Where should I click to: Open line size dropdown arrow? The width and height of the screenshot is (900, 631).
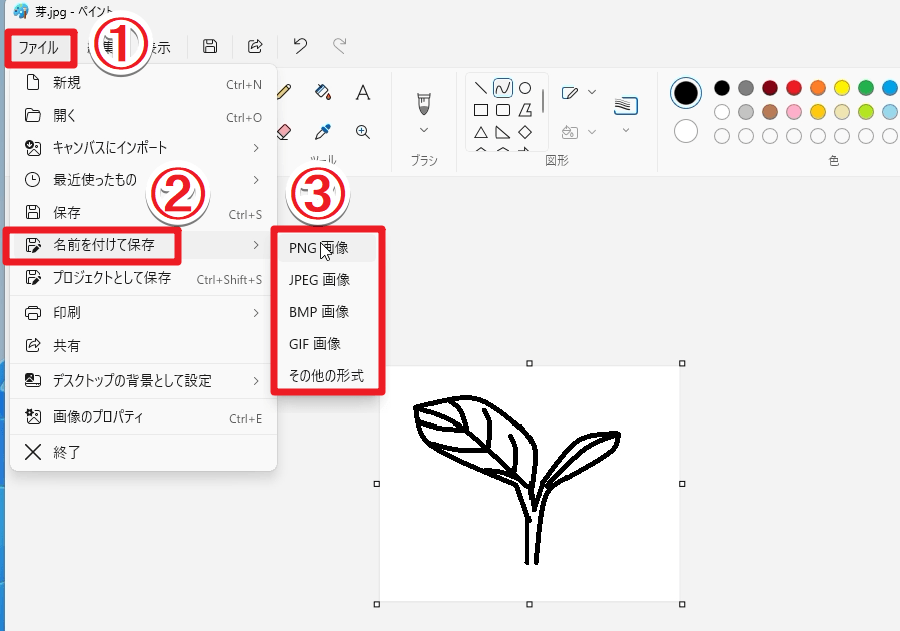(x=626, y=130)
